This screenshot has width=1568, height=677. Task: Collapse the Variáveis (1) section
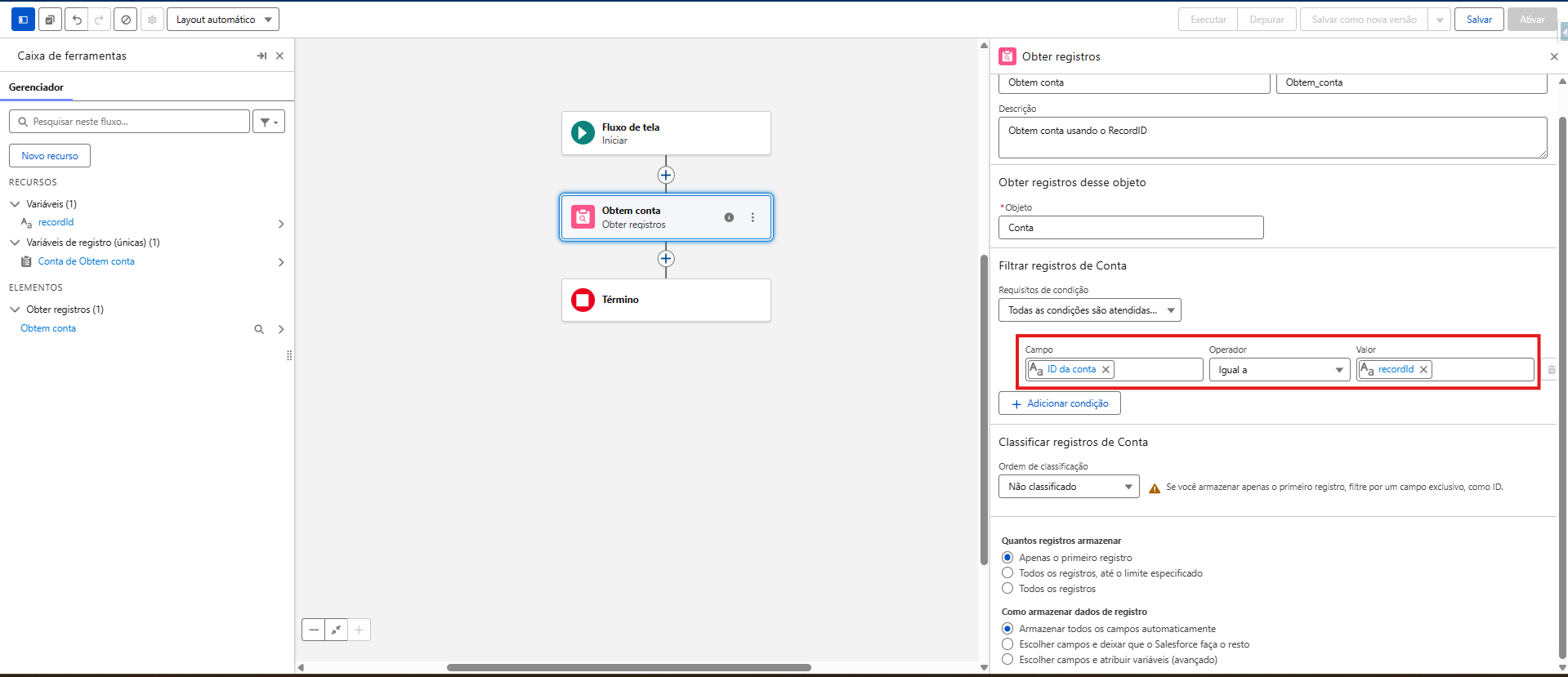(x=15, y=204)
